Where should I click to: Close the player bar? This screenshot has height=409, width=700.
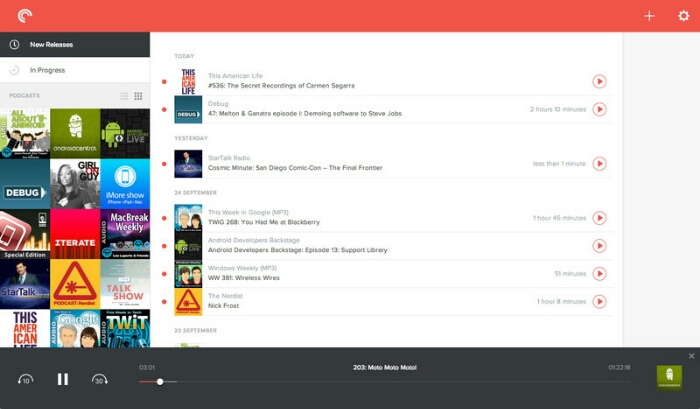(692, 356)
